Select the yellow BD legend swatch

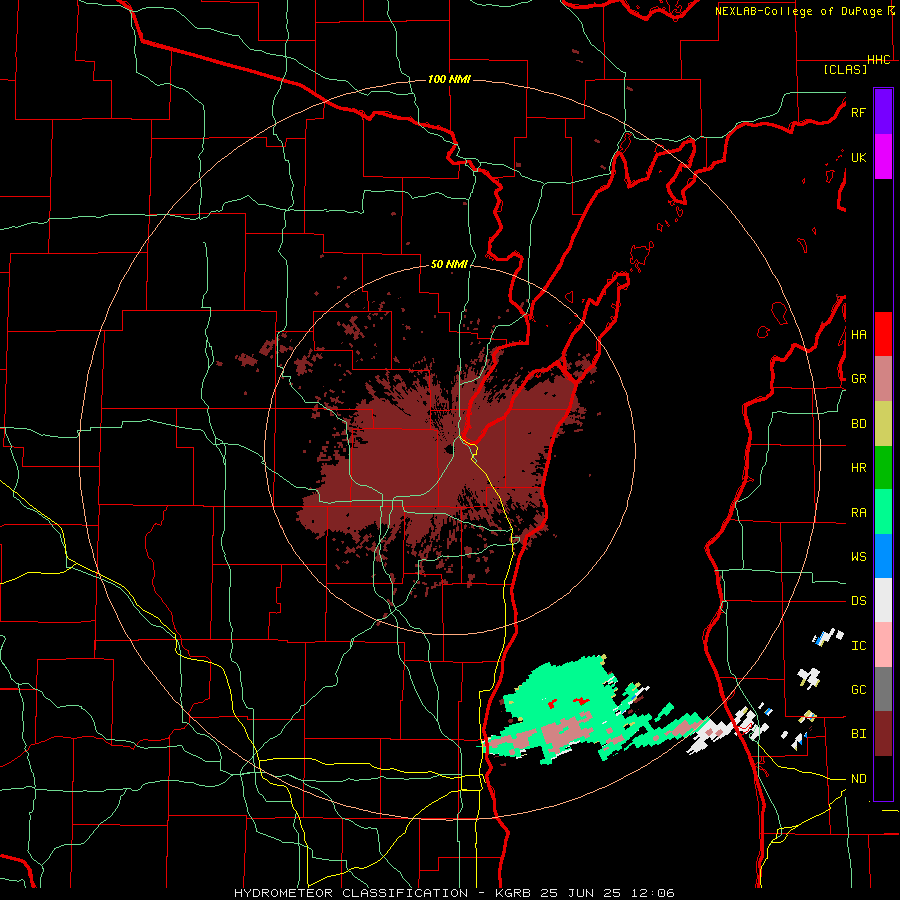point(883,423)
